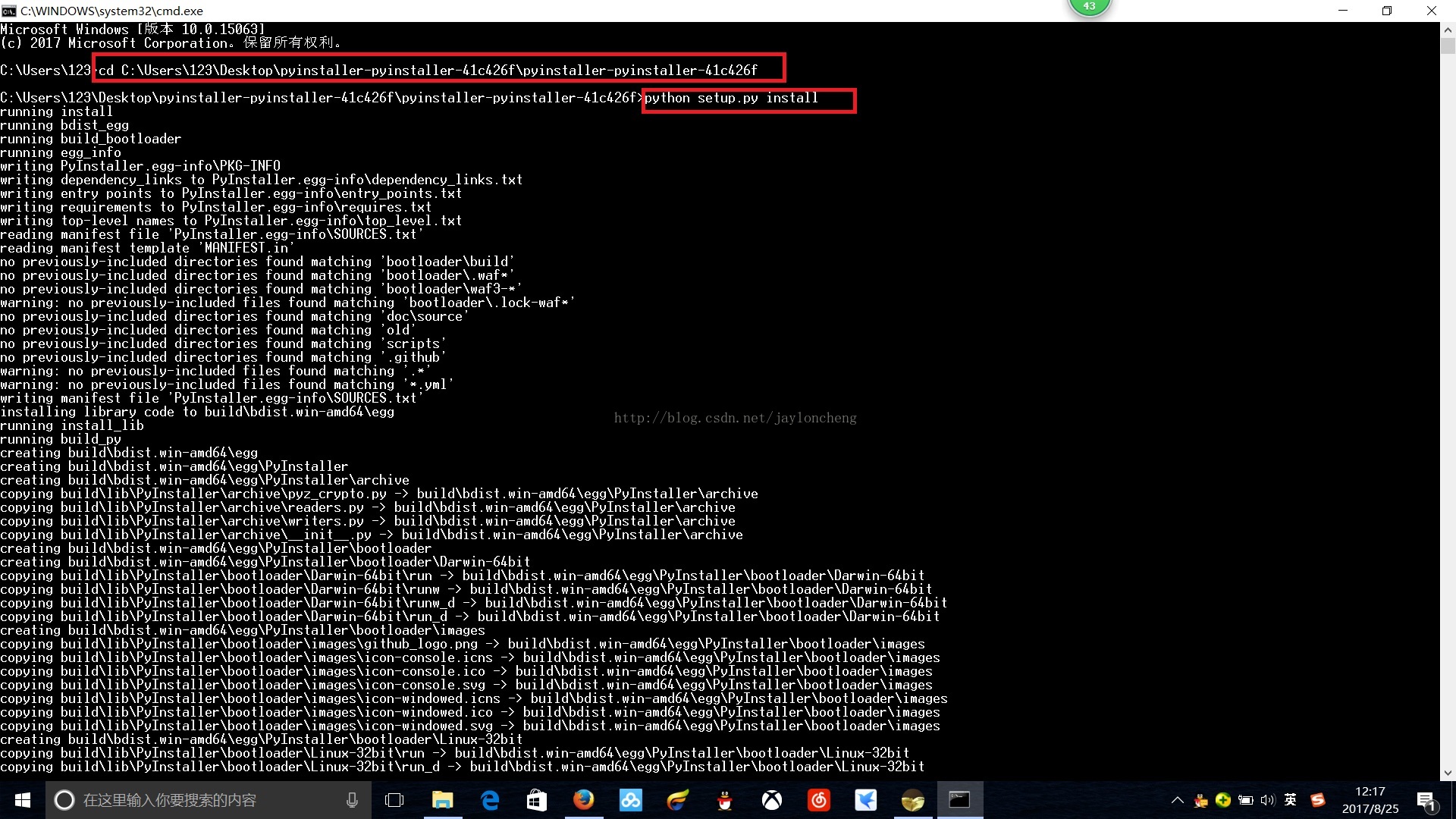Image resolution: width=1456 pixels, height=819 pixels.
Task: Click line matching 'doc\source'
Action: click(235, 316)
